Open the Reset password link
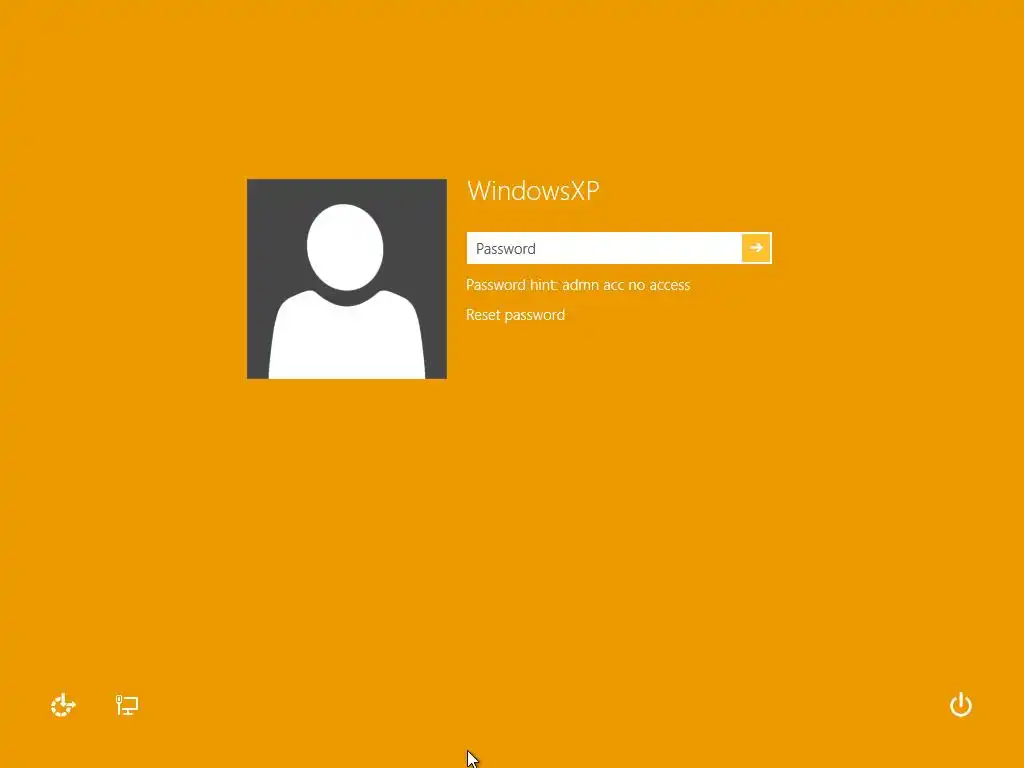 (515, 315)
